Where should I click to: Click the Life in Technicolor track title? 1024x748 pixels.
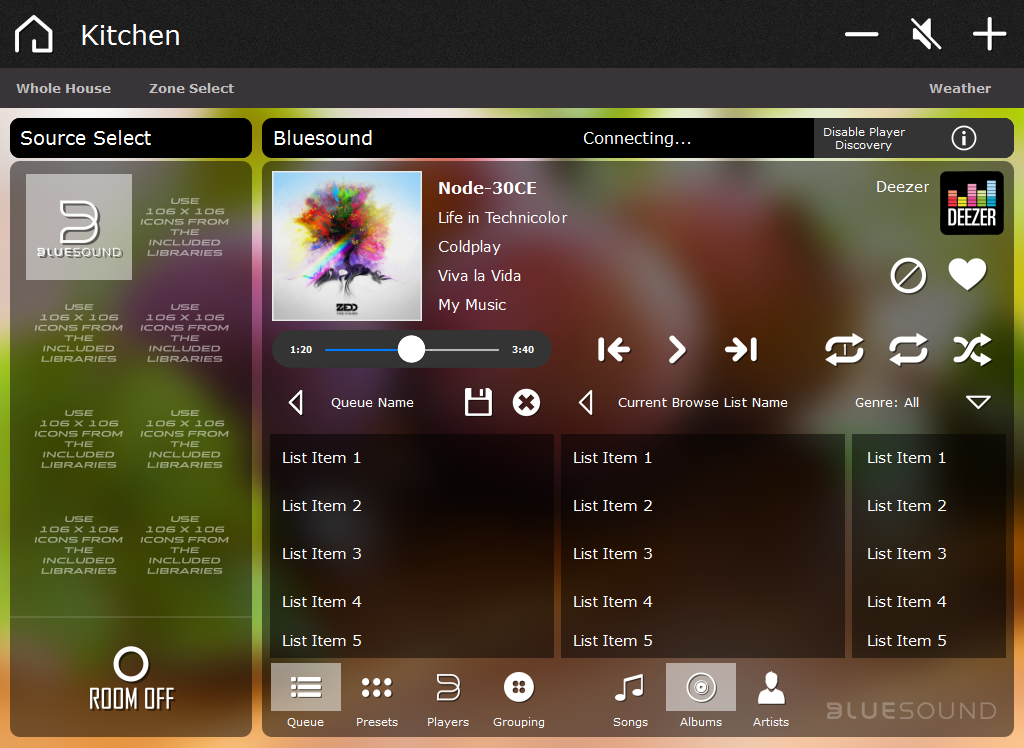[x=502, y=218]
